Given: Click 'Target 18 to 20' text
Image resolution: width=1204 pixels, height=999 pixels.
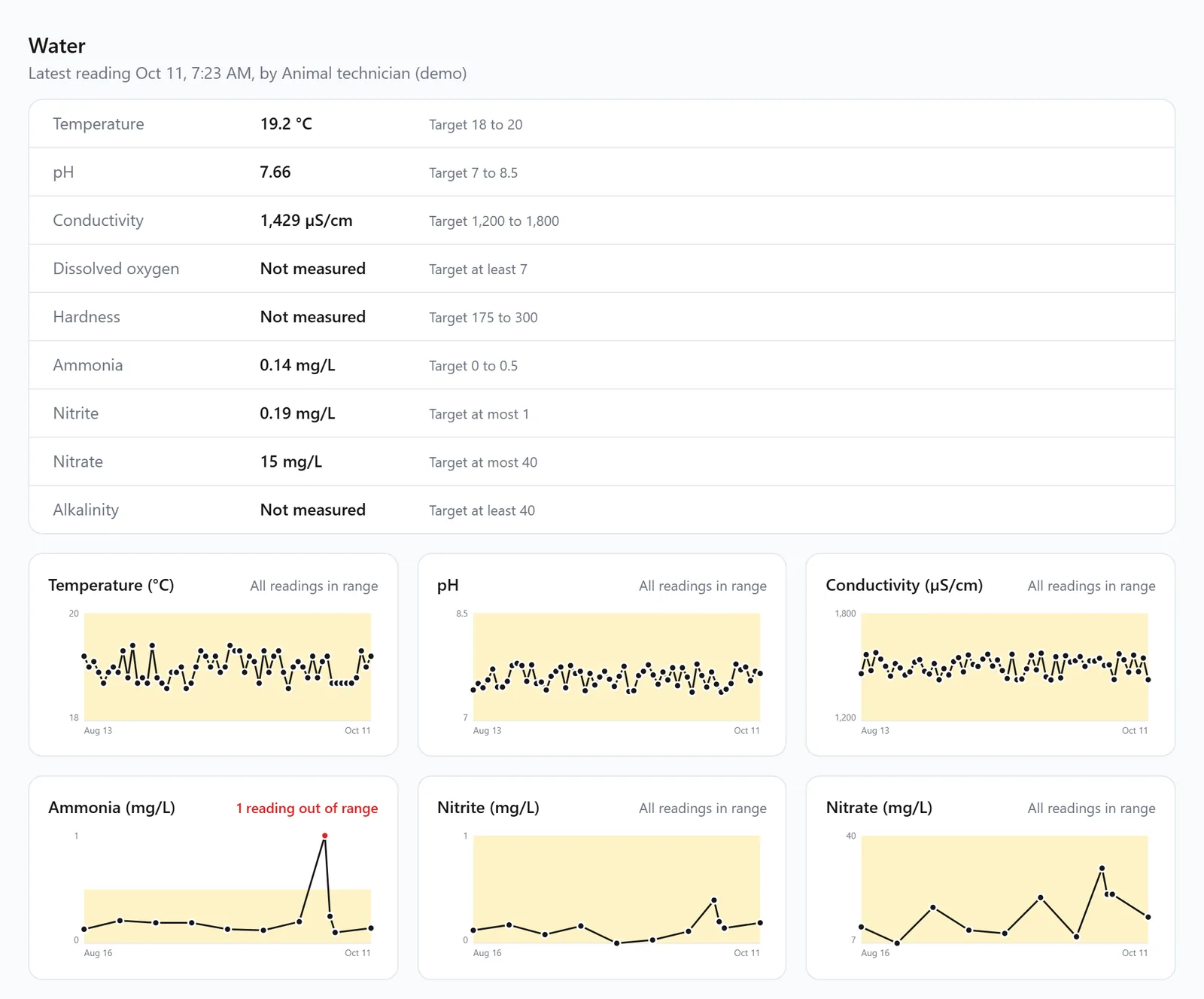Looking at the screenshot, I should coord(476,125).
